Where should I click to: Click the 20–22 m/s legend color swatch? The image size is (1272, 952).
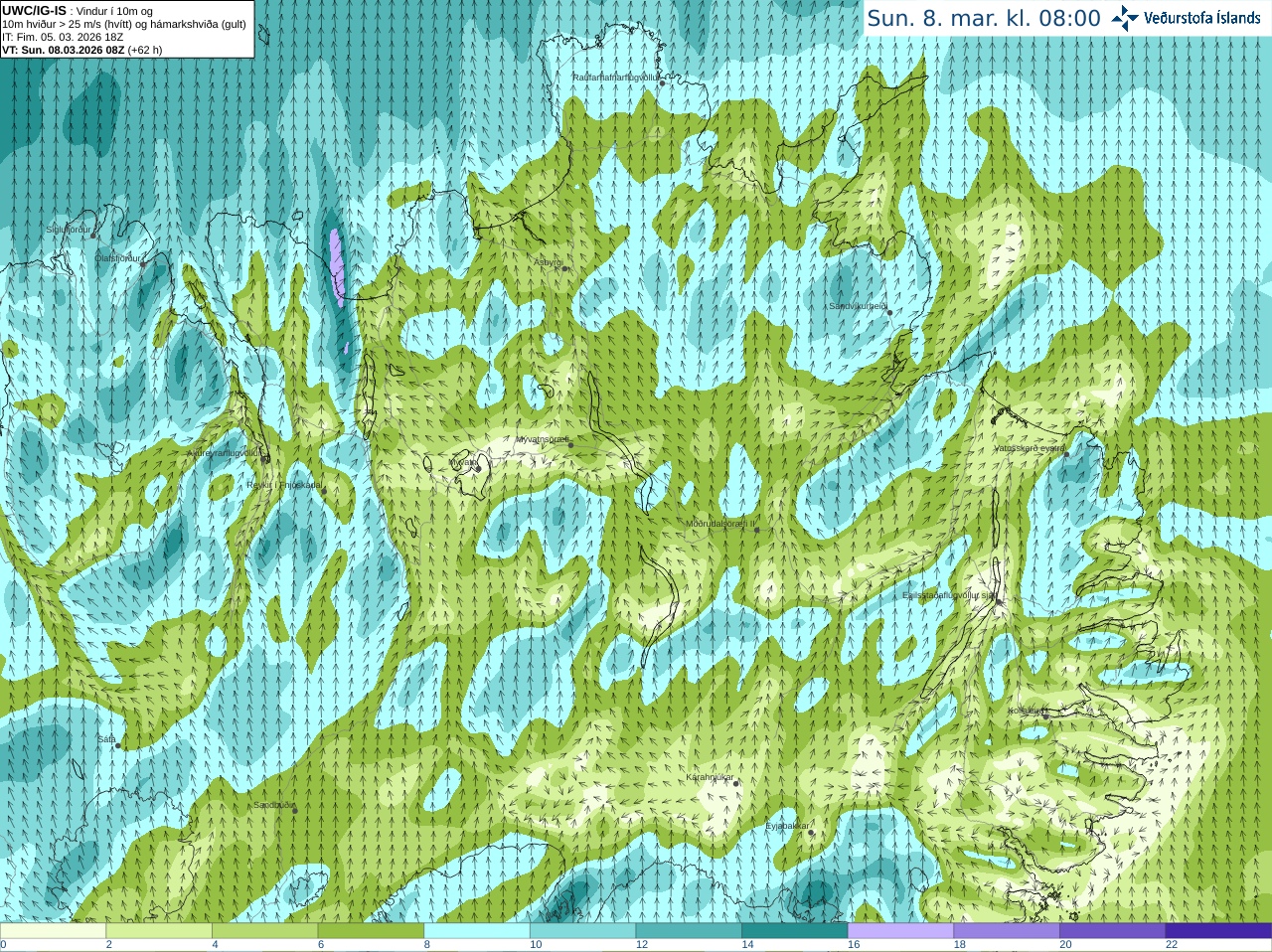pos(1113,931)
